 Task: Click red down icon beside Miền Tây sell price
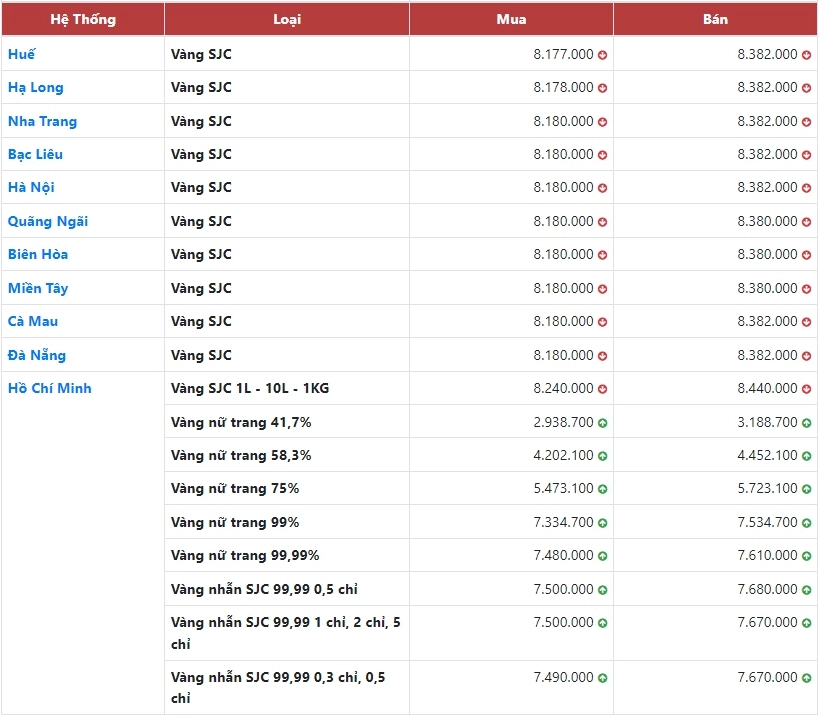click(806, 289)
